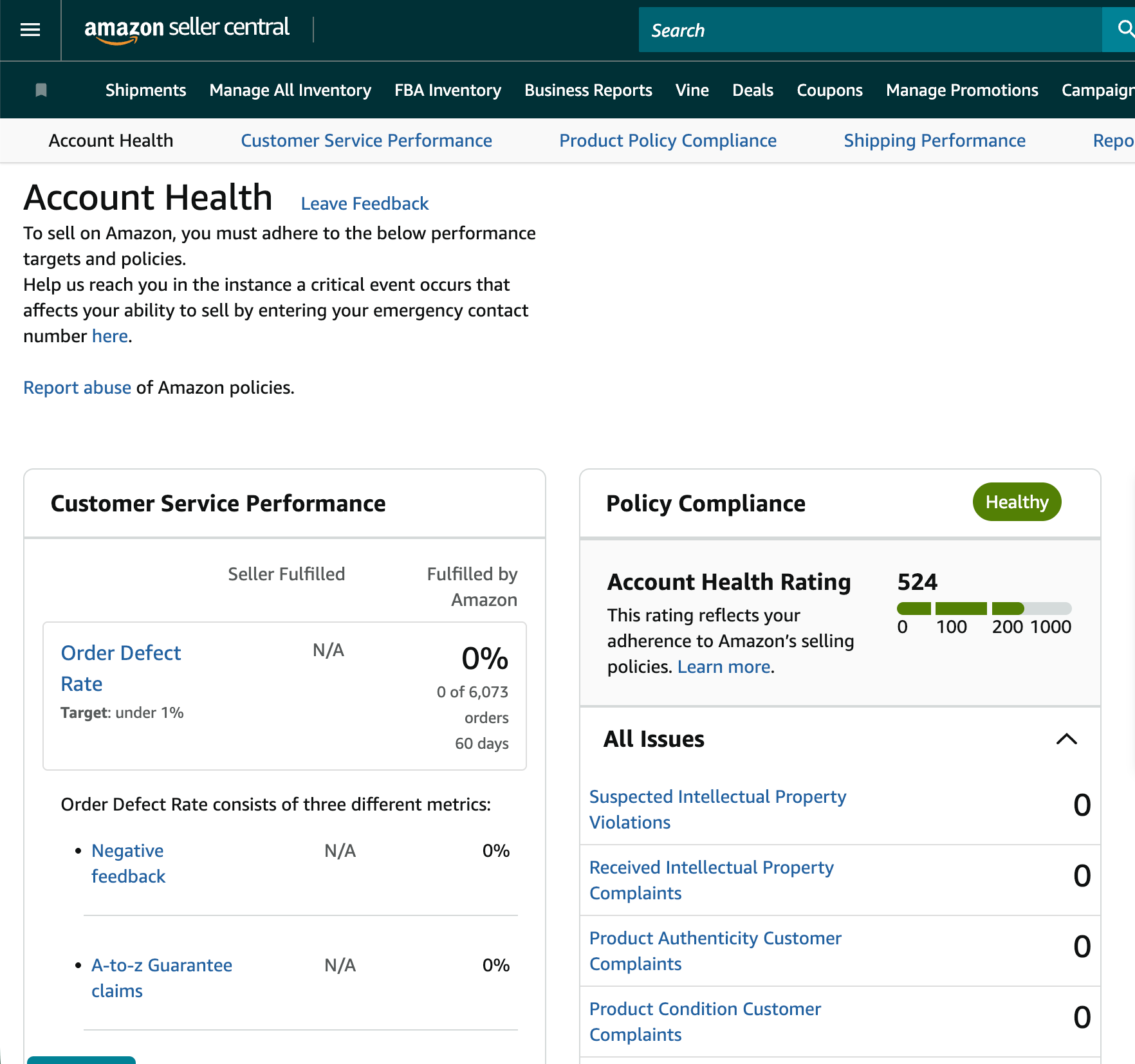The image size is (1135, 1064).
Task: Open A-to-z Guarantee claims link
Action: point(161,978)
